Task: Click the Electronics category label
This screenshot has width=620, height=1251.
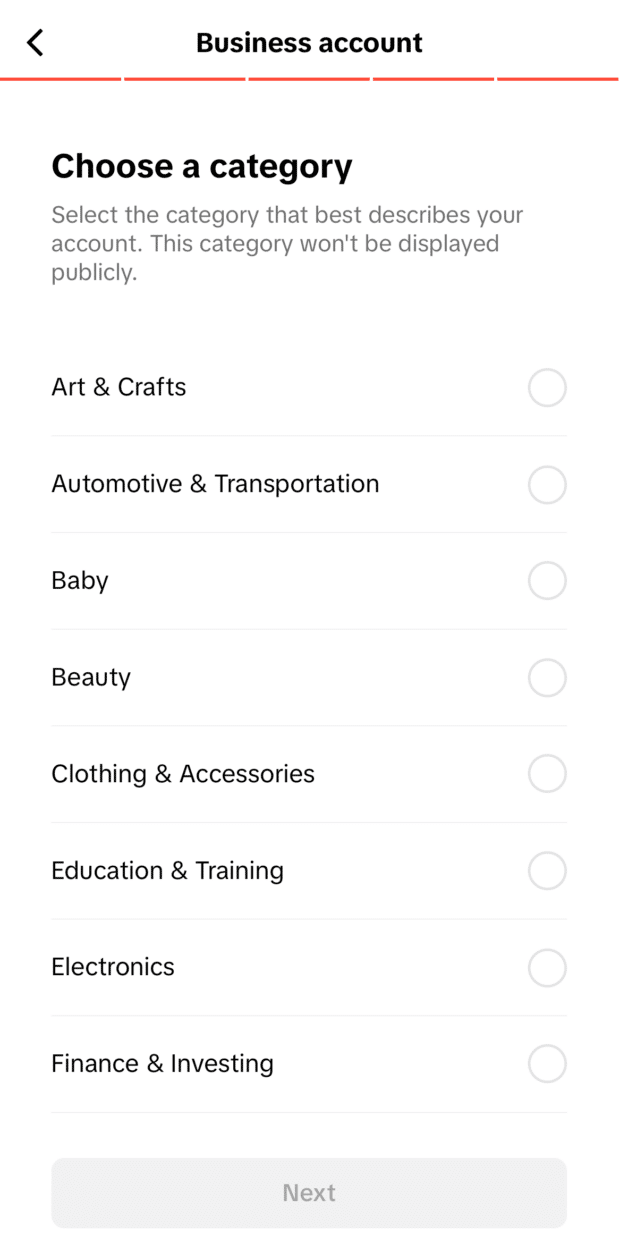Action: [x=113, y=967]
